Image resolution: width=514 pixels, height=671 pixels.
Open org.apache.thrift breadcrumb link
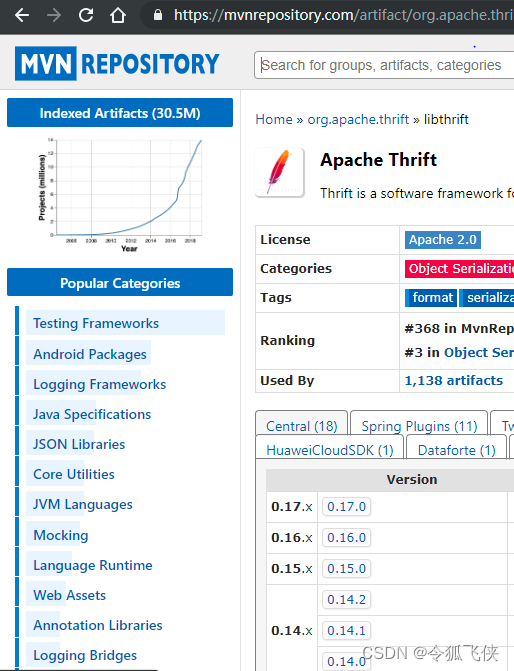pos(358,119)
